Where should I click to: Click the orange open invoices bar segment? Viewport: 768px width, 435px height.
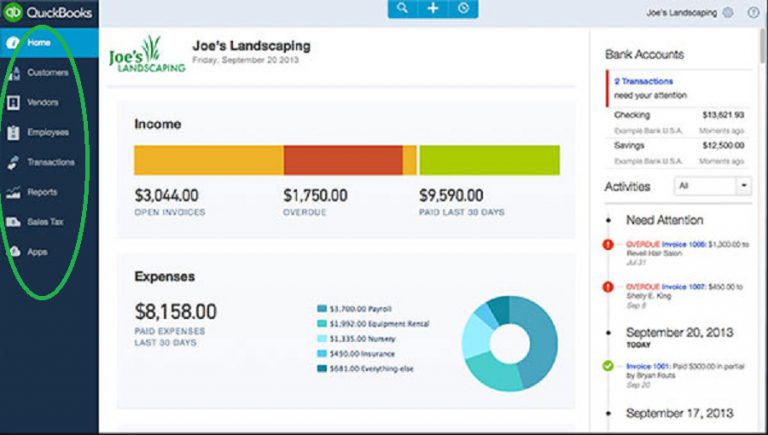click(x=209, y=160)
